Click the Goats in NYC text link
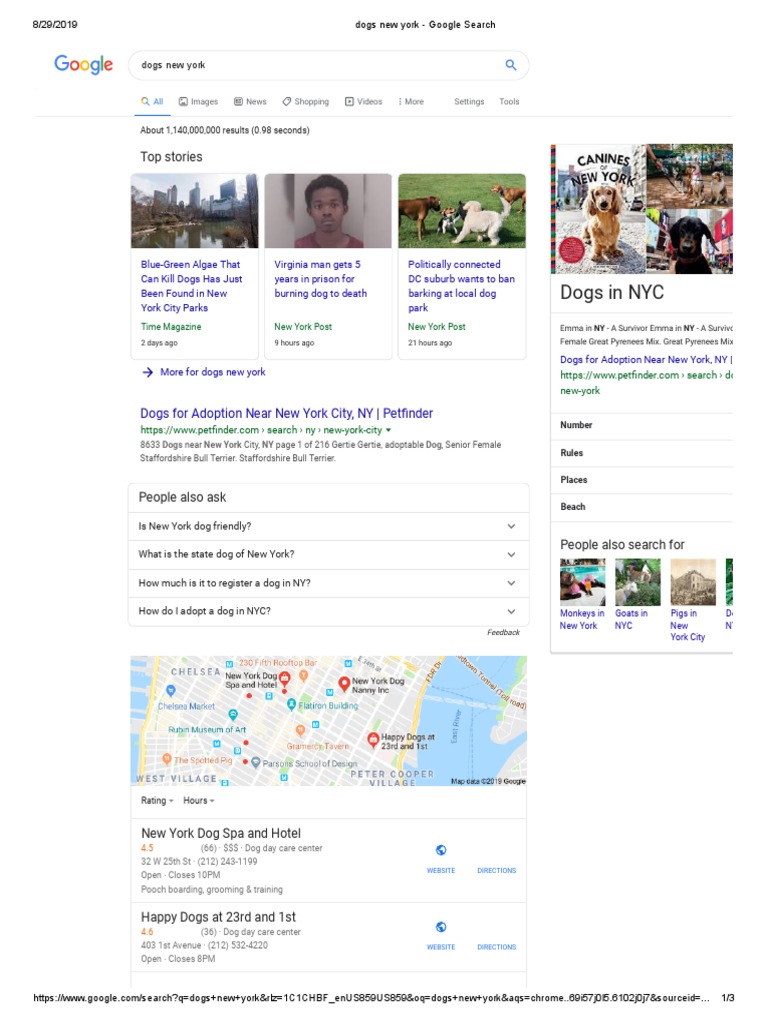 tap(632, 619)
